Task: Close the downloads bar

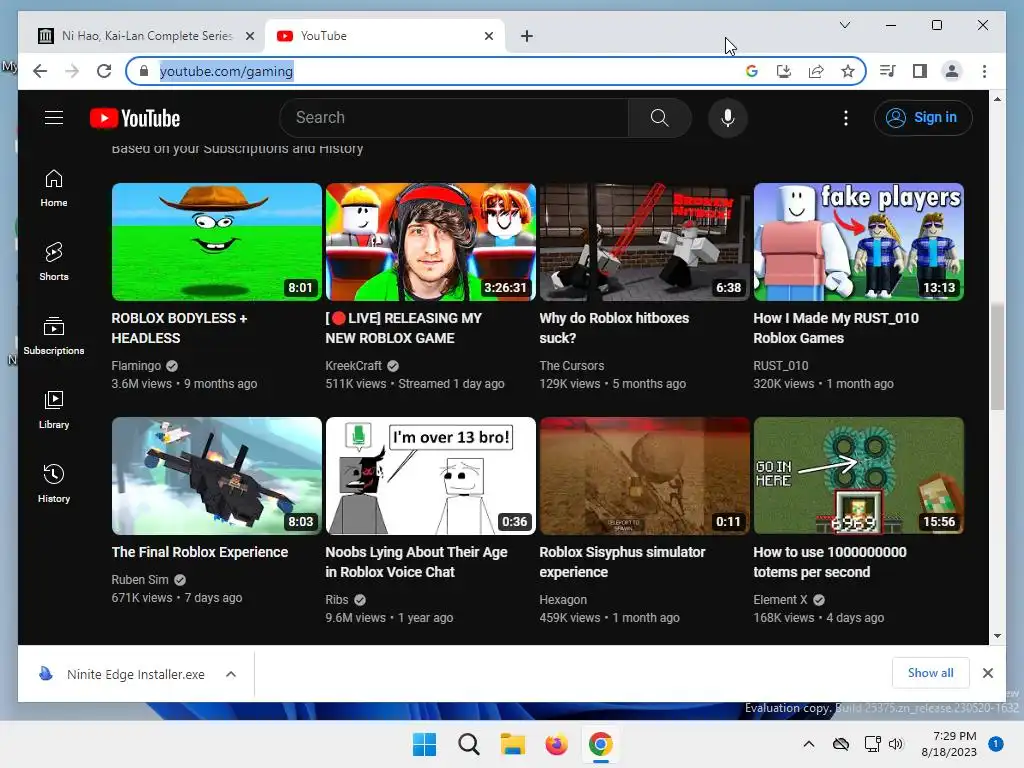Action: [987, 673]
